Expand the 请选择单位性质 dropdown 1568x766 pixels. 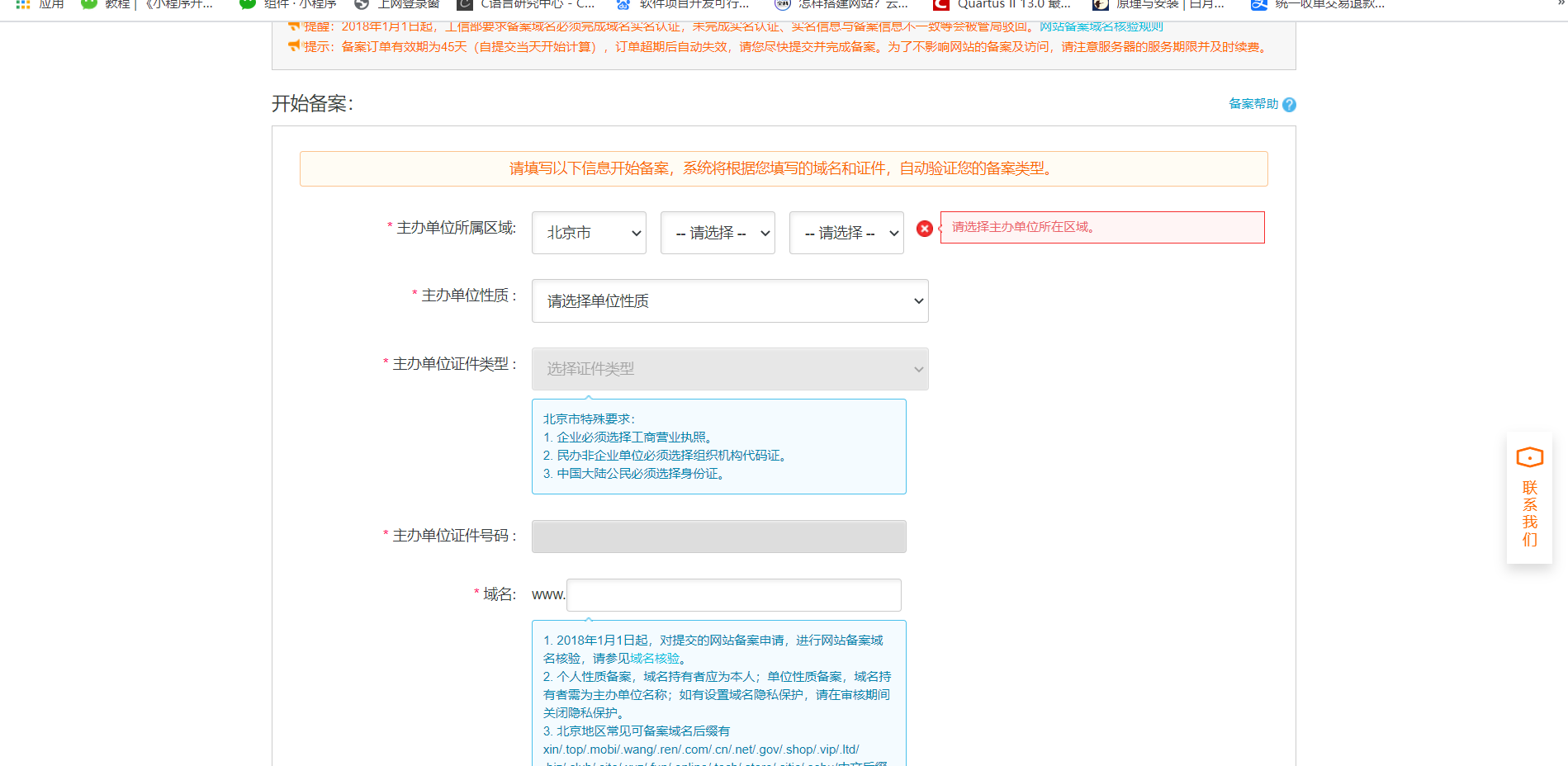(x=730, y=301)
